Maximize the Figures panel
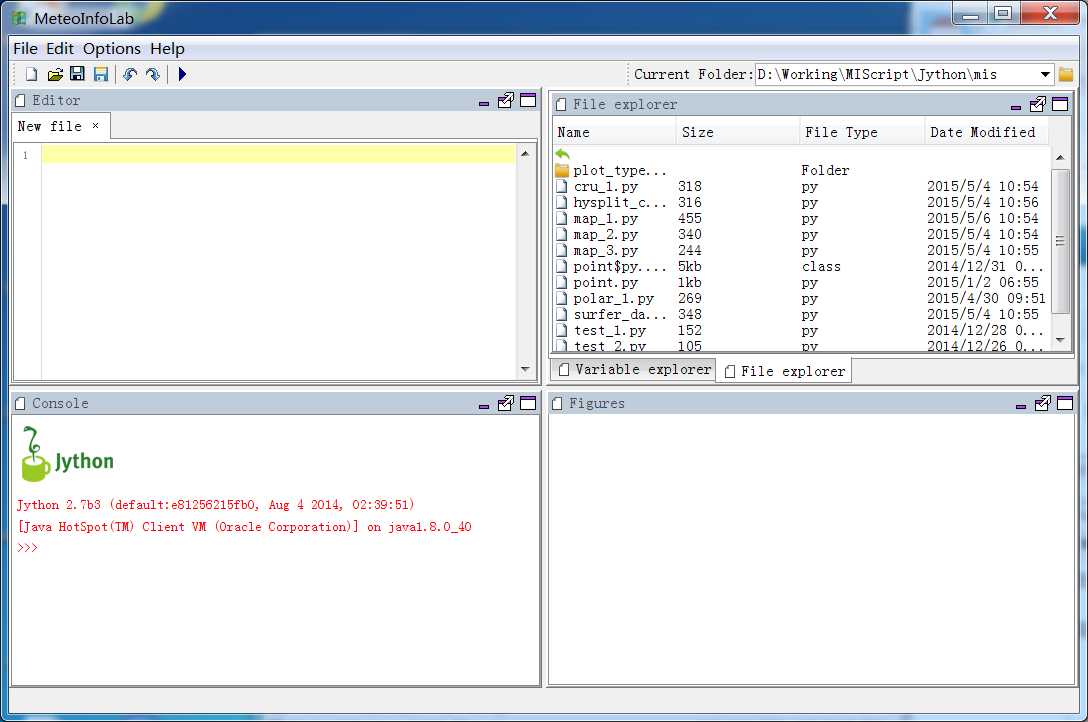This screenshot has height=722, width=1088. click(x=1065, y=403)
